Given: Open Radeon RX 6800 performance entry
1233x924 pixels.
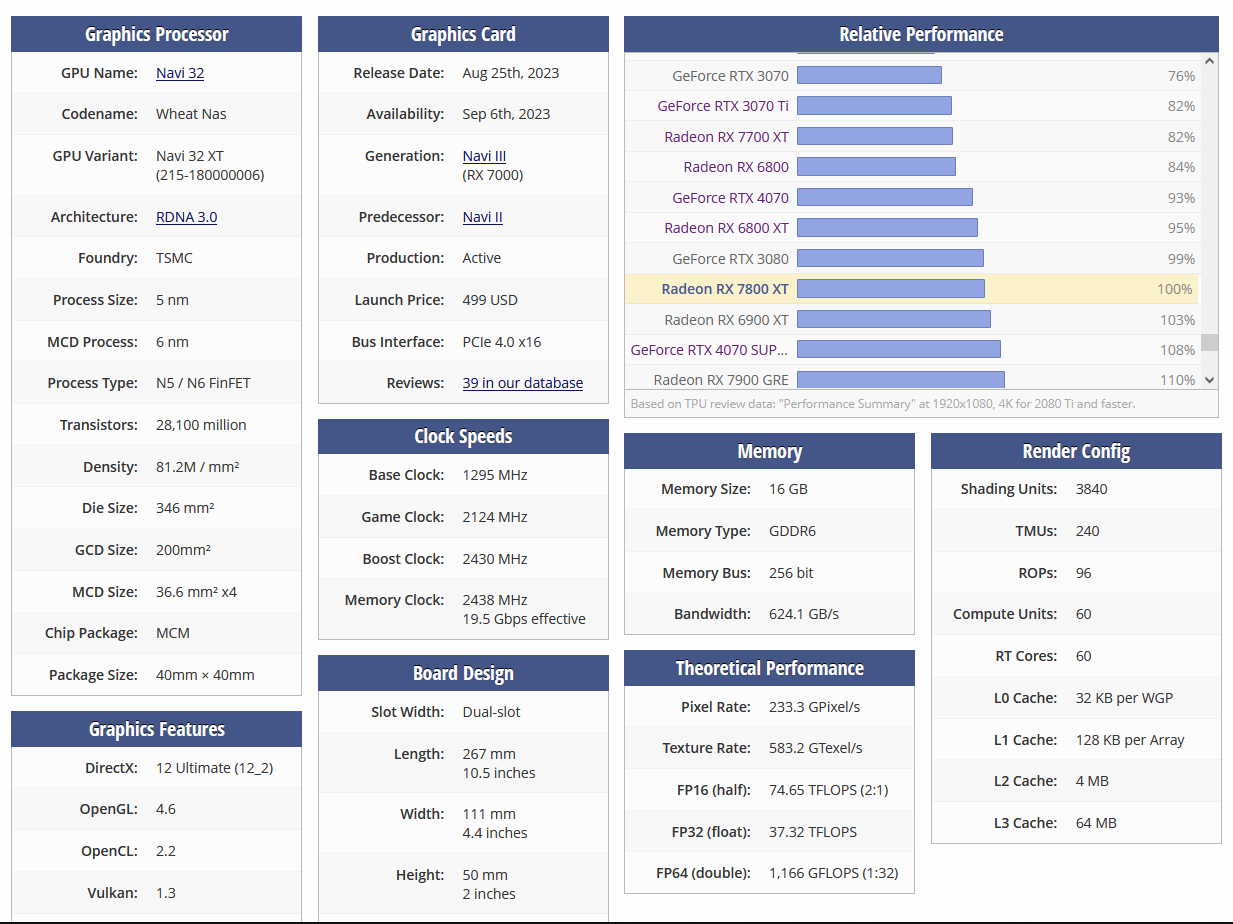Looking at the screenshot, I should (736, 167).
